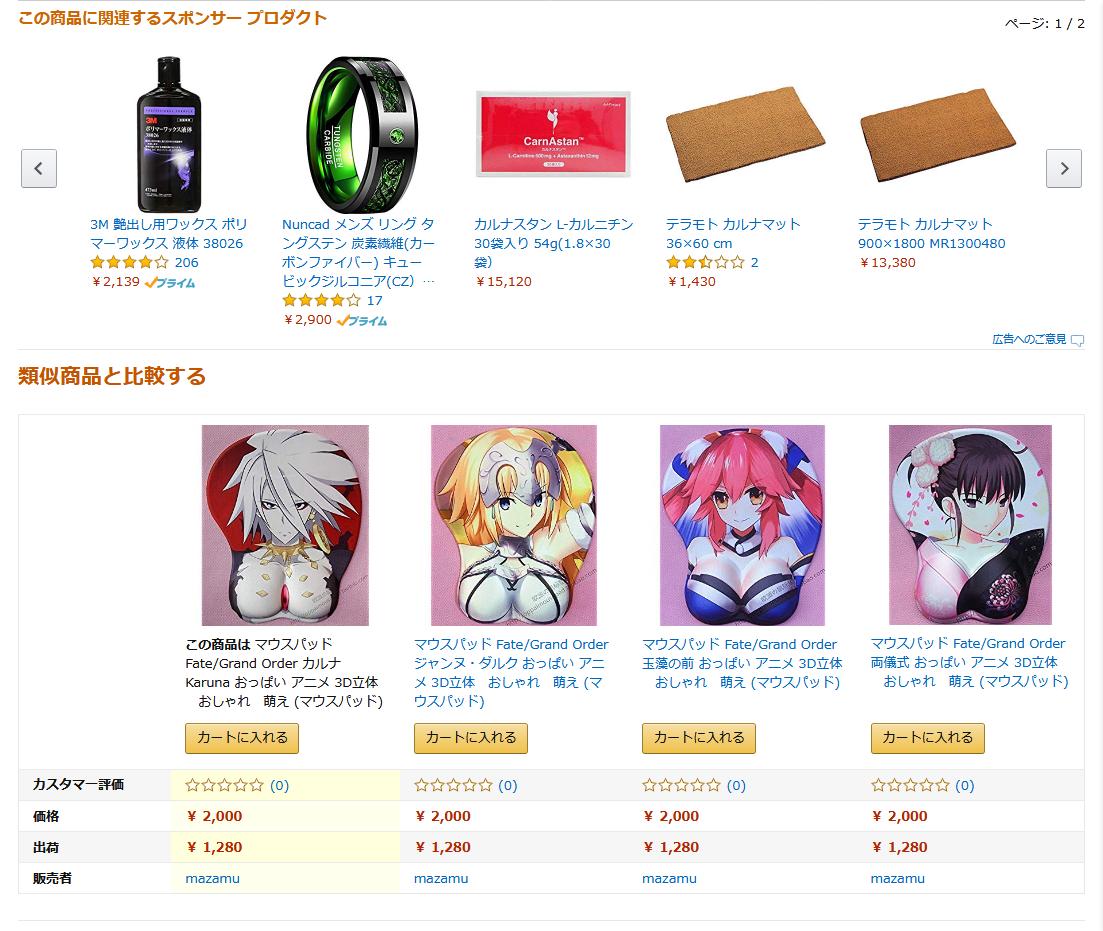Viewport: 1103px width, 931px height.
Task: Click empty stars under Tamamo mousepad
Action: pos(682,785)
